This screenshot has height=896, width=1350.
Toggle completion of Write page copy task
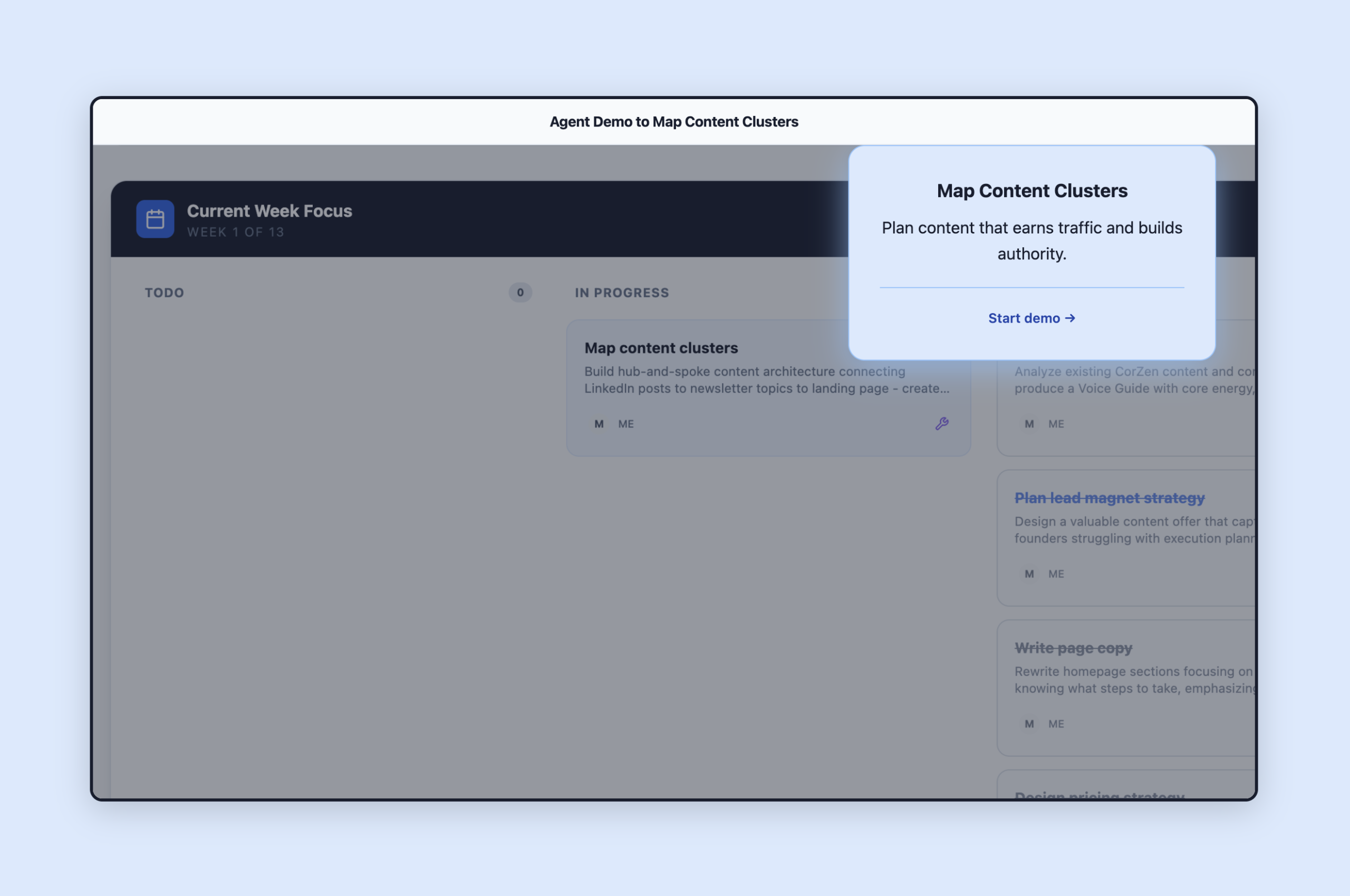tap(1073, 647)
